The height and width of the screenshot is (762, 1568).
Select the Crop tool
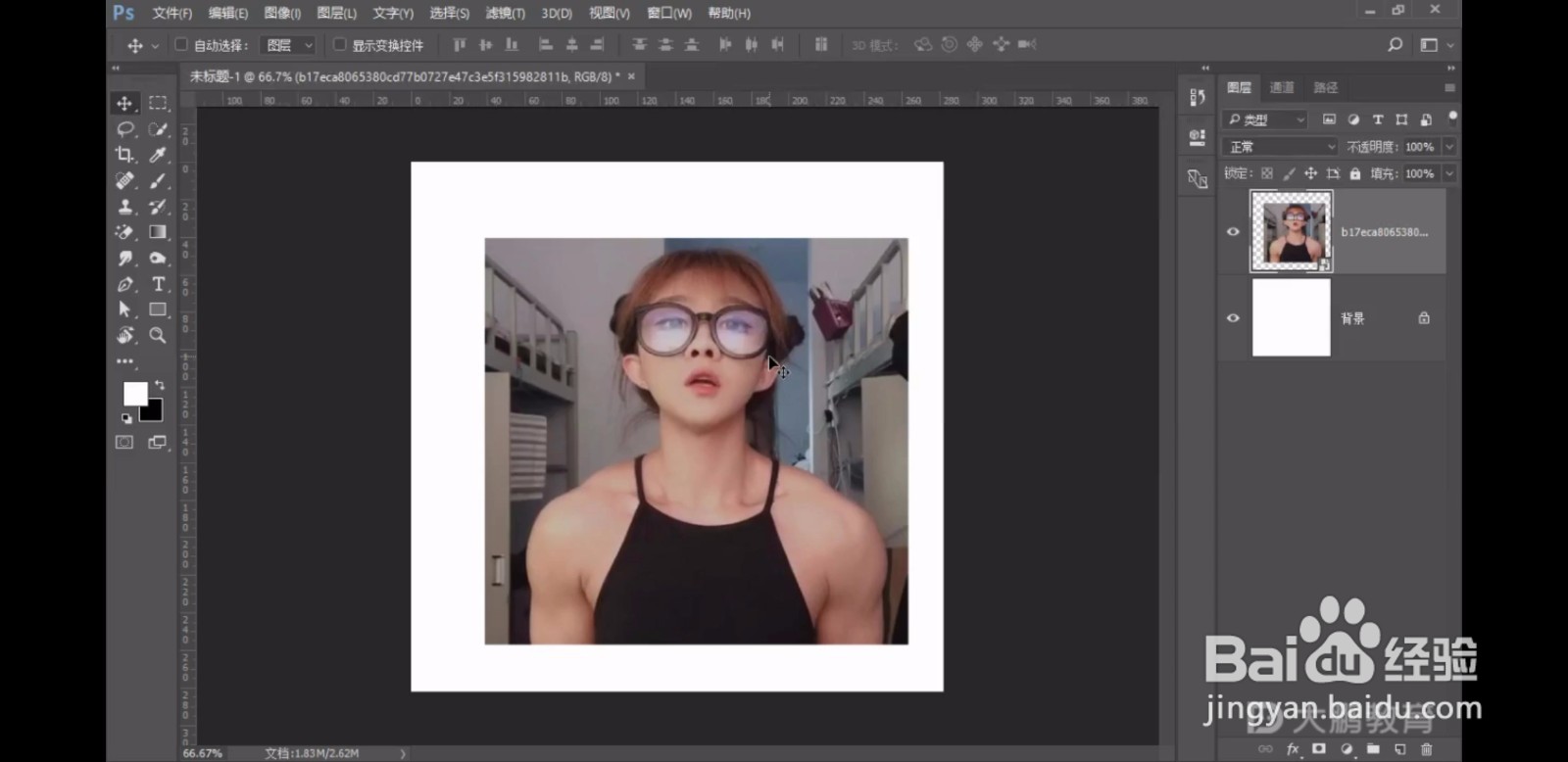pyautogui.click(x=124, y=155)
